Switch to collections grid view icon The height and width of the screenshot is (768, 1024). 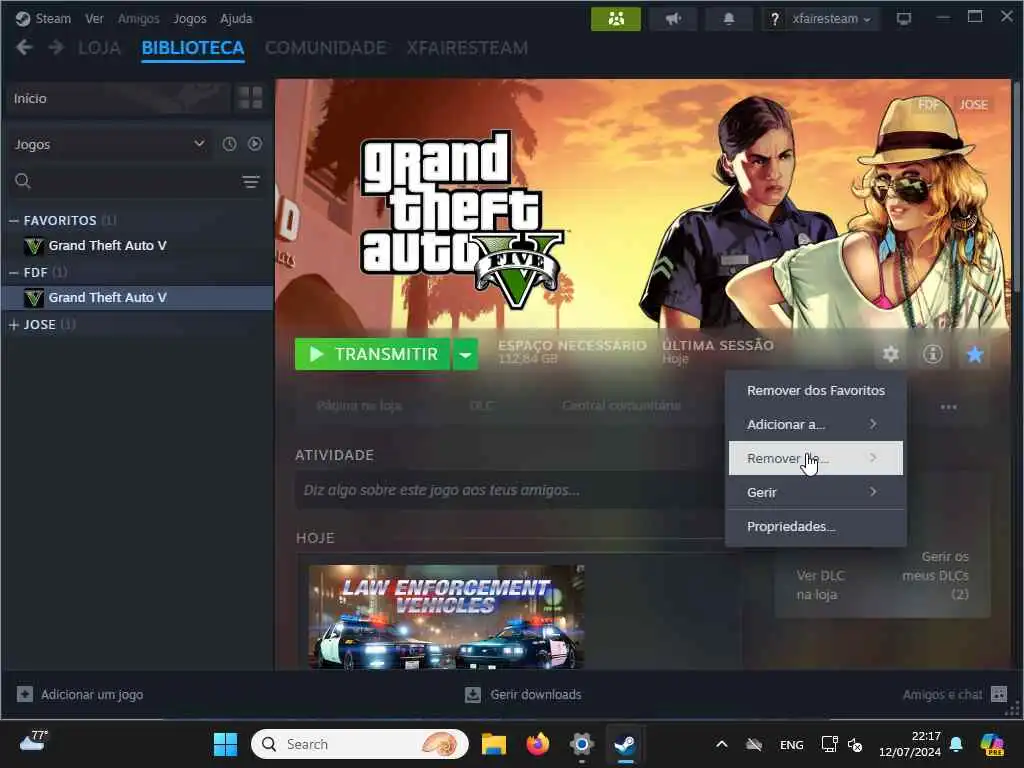click(250, 98)
